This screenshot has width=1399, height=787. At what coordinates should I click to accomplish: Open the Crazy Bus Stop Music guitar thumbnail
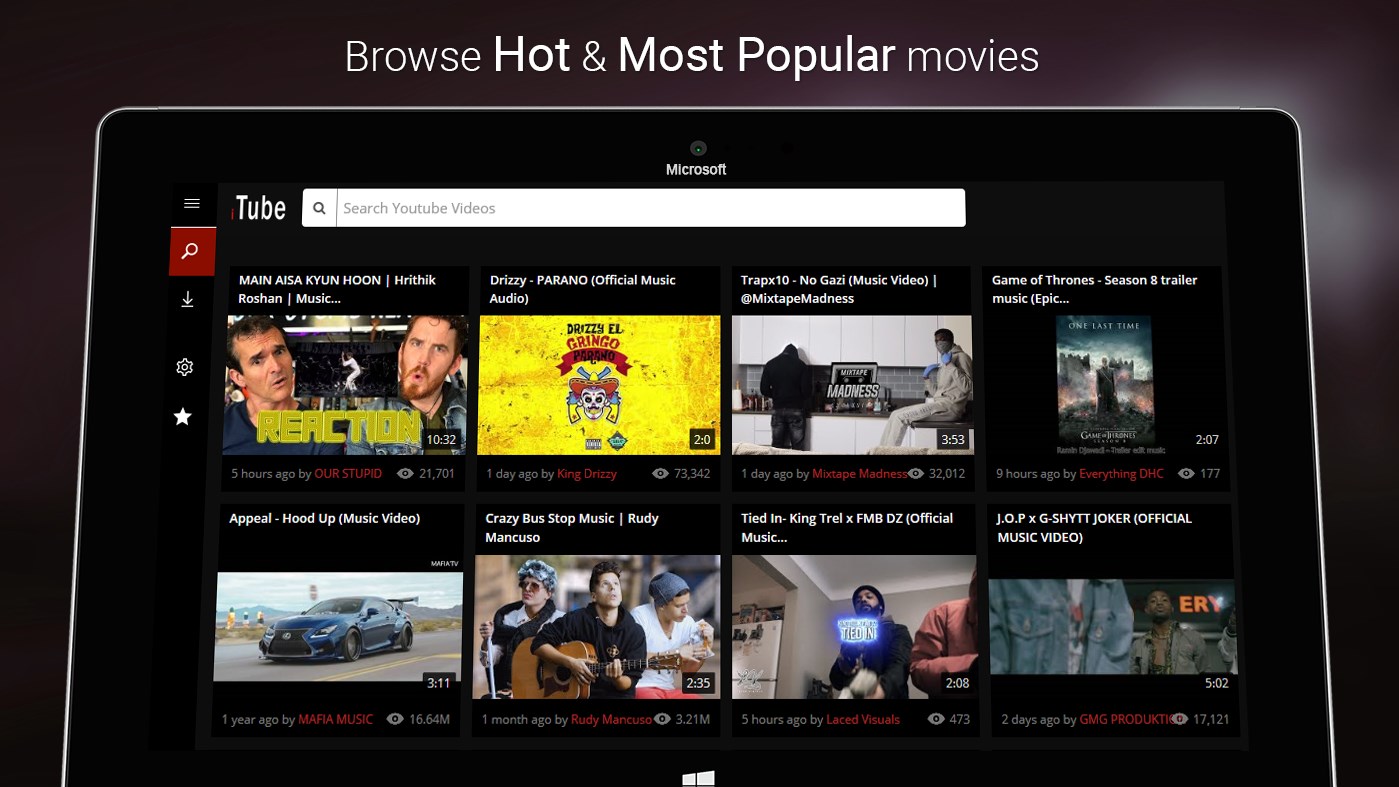click(597, 627)
